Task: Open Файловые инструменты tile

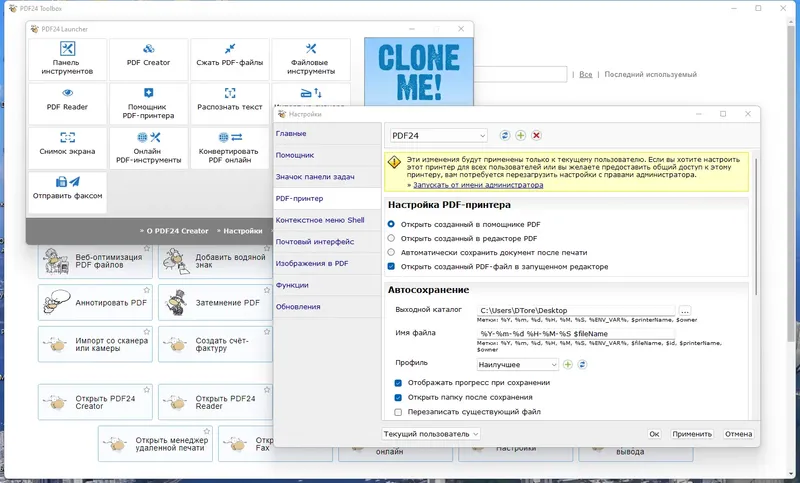Action: point(311,59)
